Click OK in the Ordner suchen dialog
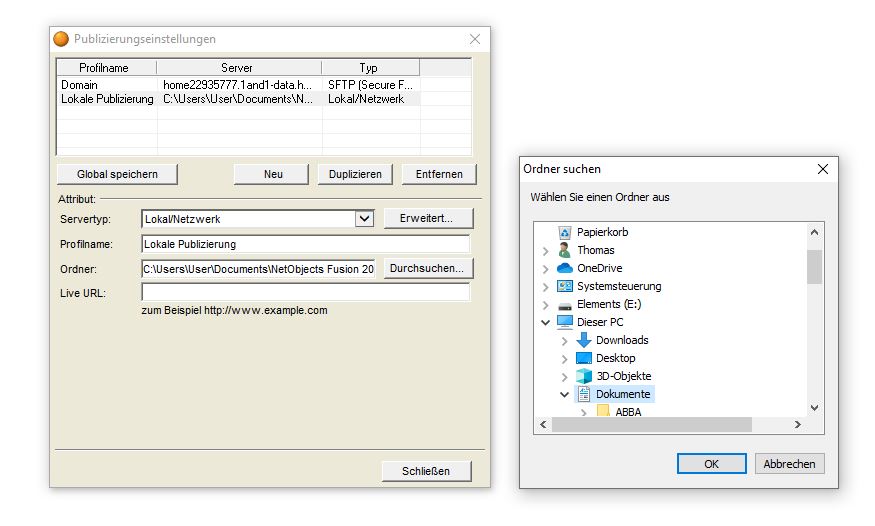Screen dimensions: 875x526 [711, 464]
